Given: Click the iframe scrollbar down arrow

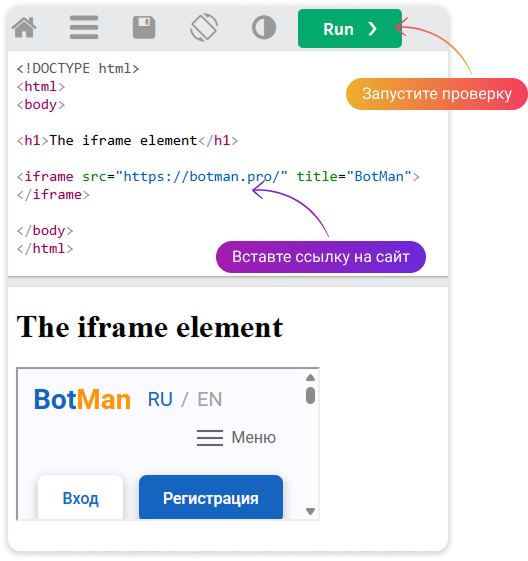Looking at the screenshot, I should pyautogui.click(x=311, y=511).
